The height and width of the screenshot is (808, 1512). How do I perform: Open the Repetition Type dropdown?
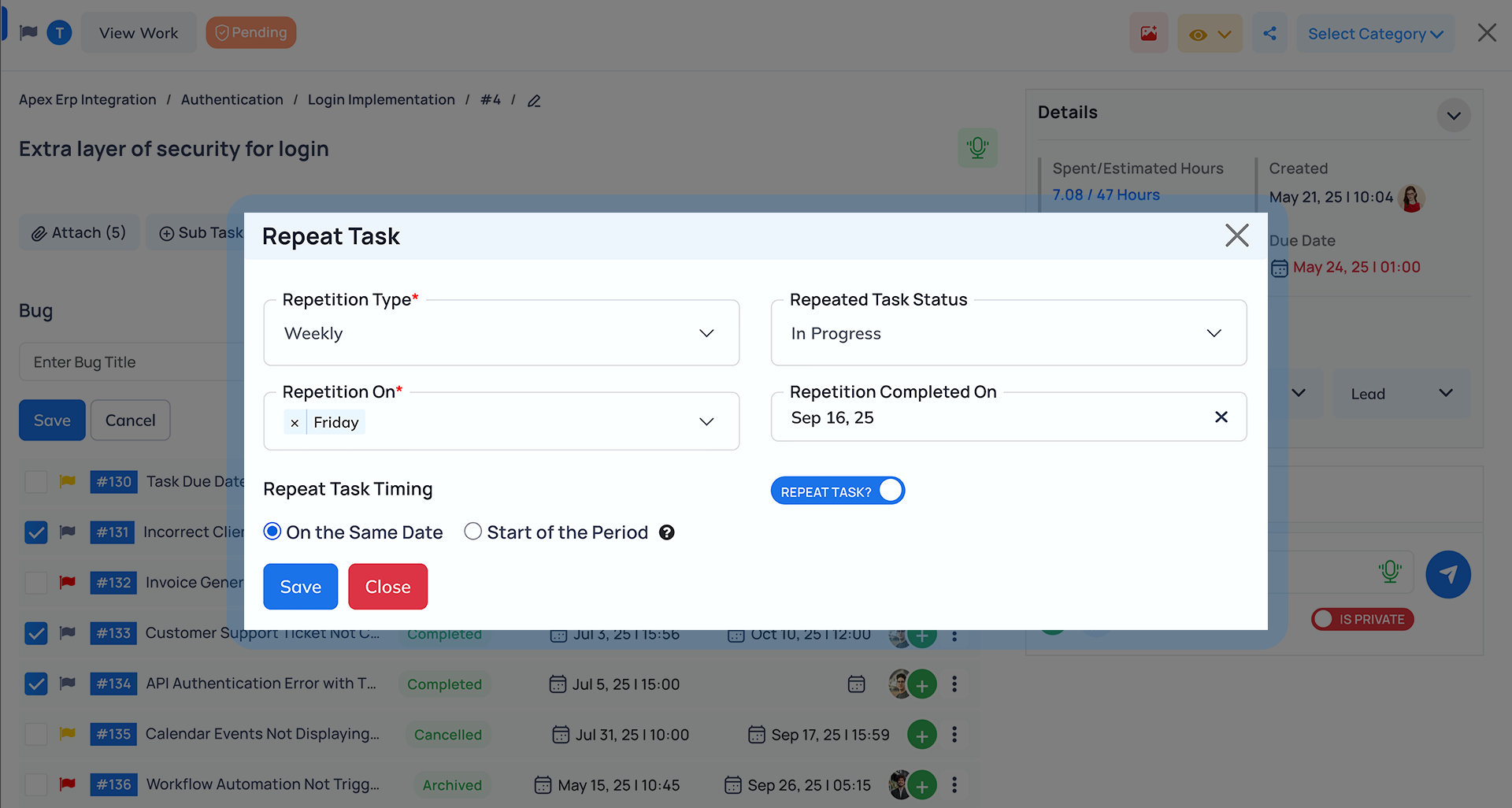501,334
